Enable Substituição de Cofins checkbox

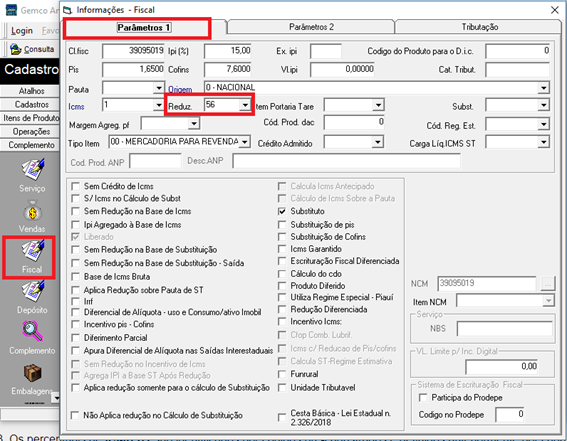(x=282, y=237)
